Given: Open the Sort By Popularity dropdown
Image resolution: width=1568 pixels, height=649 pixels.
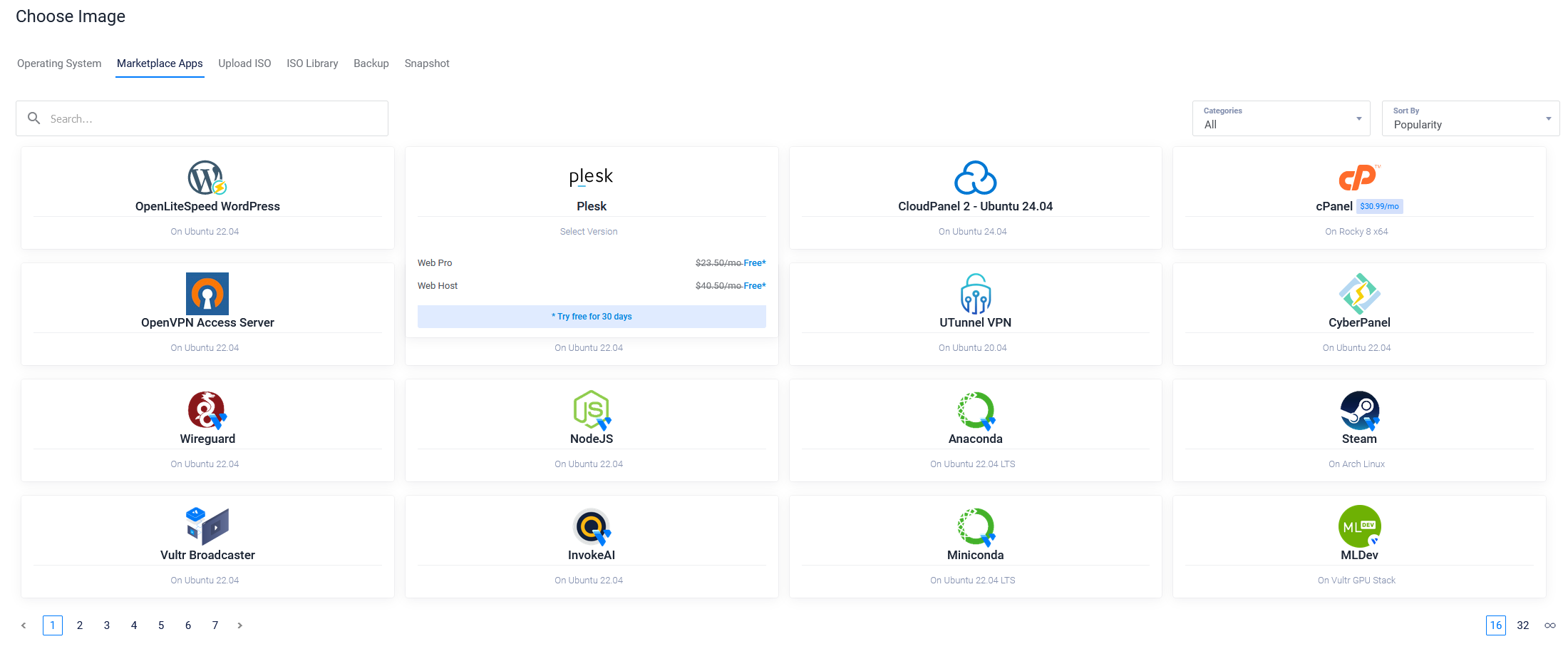Looking at the screenshot, I should tap(1470, 118).
